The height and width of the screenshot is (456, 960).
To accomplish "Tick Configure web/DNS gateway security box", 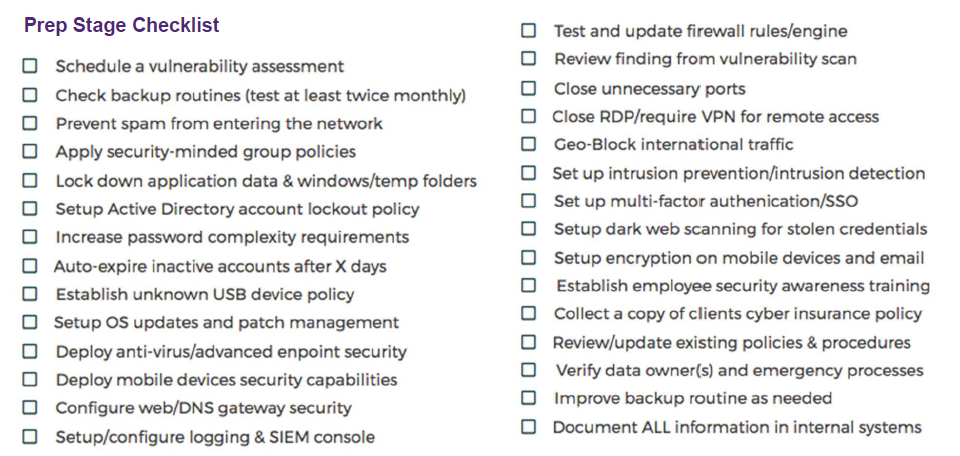I will (x=30, y=408).
